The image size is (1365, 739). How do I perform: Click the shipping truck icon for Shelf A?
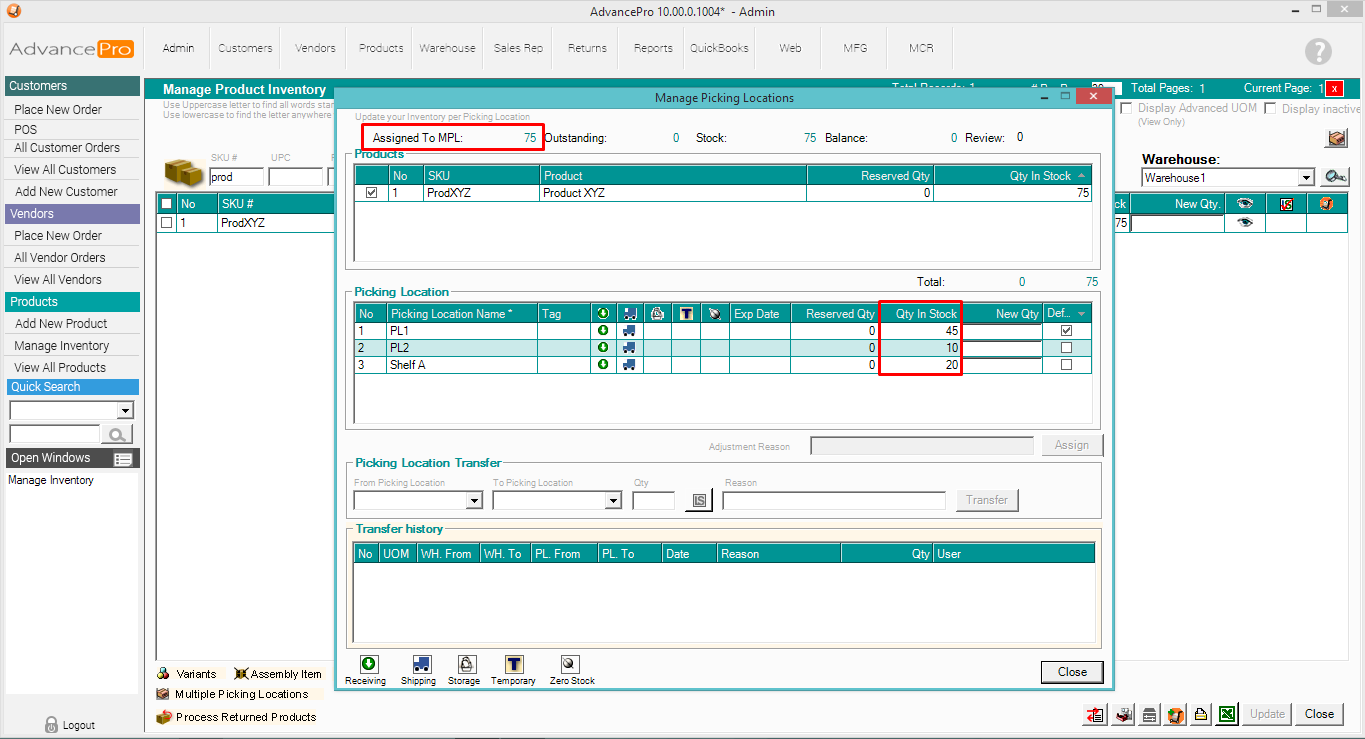(x=629, y=365)
